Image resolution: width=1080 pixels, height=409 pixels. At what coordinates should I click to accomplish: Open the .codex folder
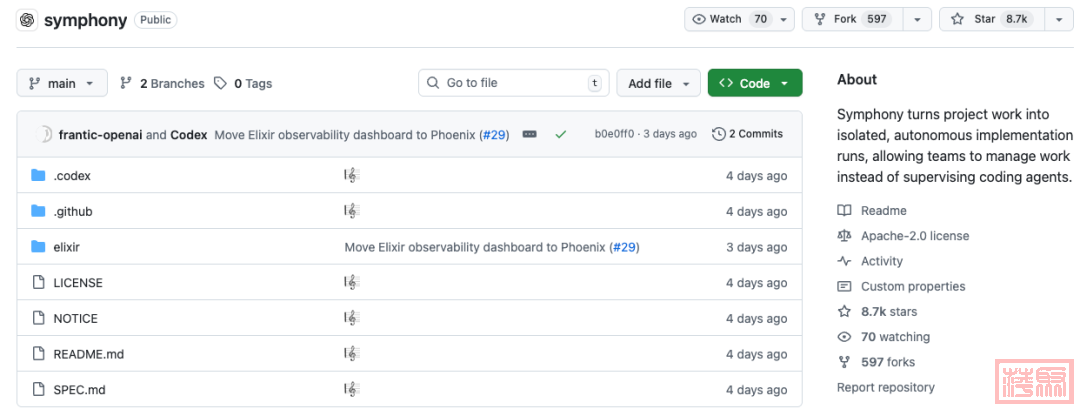72,176
